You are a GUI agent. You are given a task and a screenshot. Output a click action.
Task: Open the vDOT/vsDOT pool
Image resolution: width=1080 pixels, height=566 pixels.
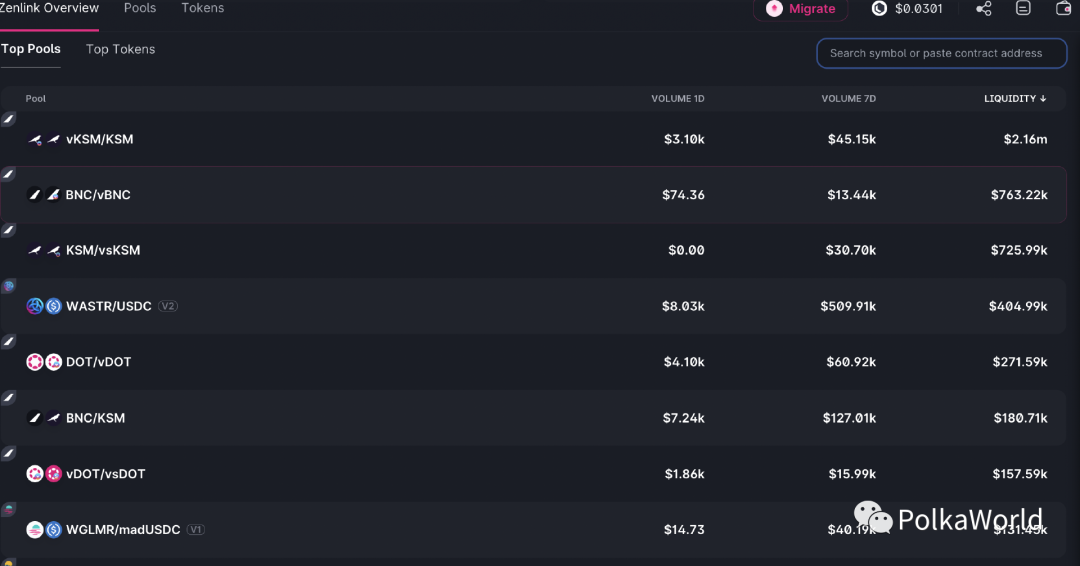105,474
